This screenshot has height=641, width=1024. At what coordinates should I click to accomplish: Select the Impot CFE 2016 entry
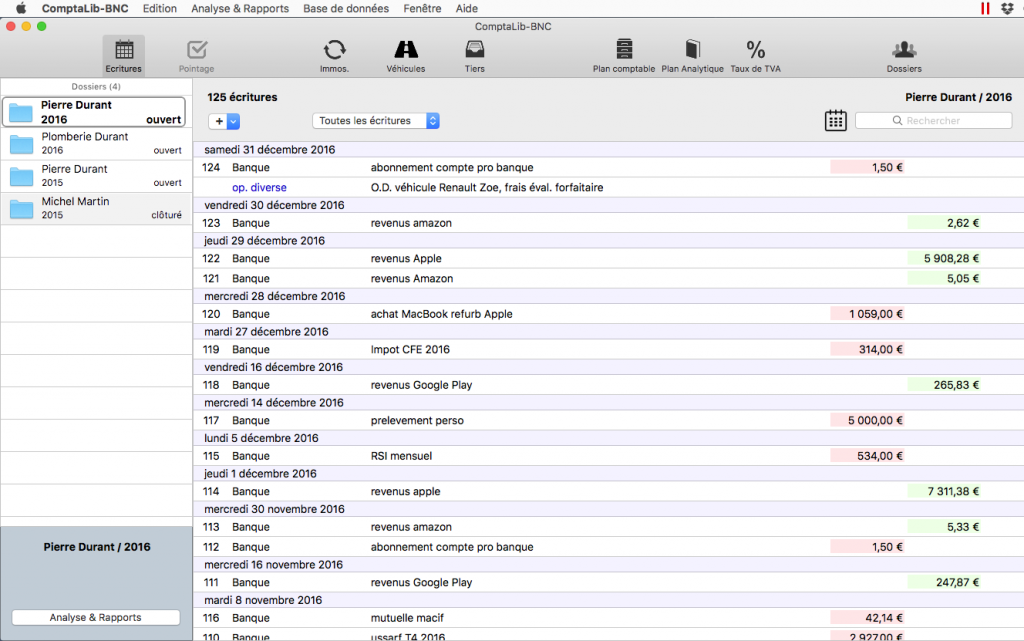(x=609, y=349)
